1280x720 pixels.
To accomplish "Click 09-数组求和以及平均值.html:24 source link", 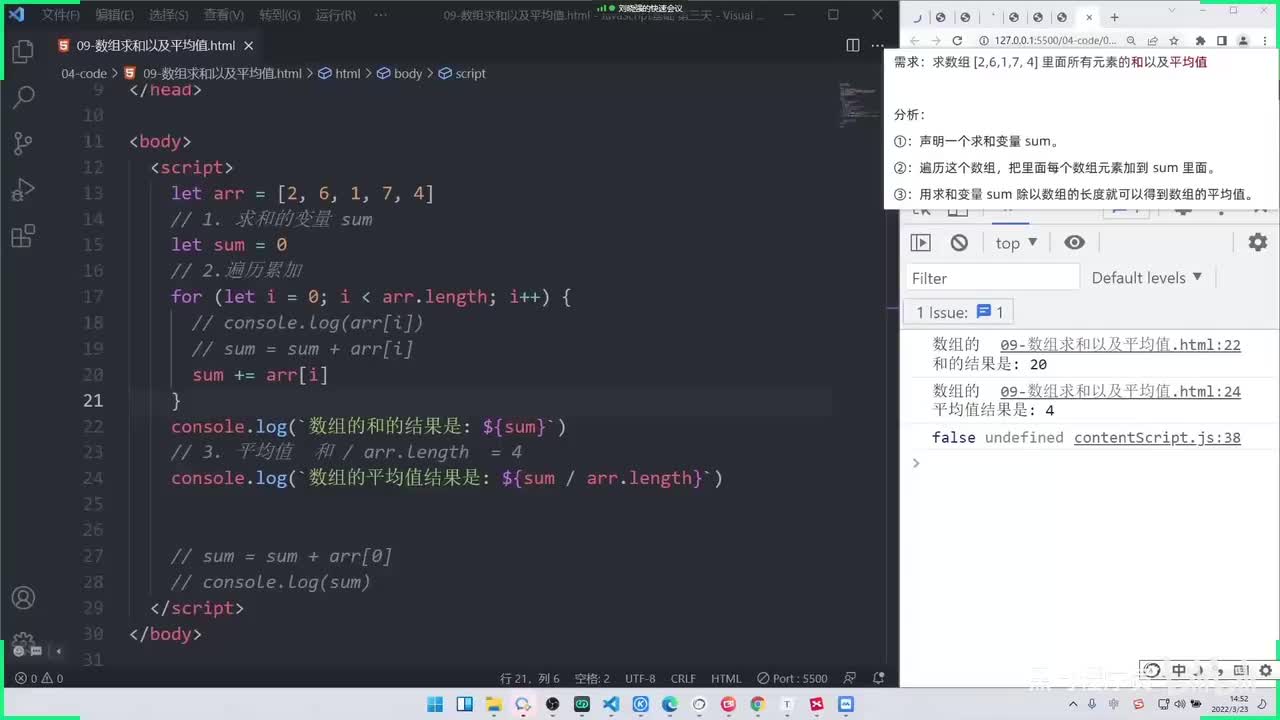I will [1120, 391].
